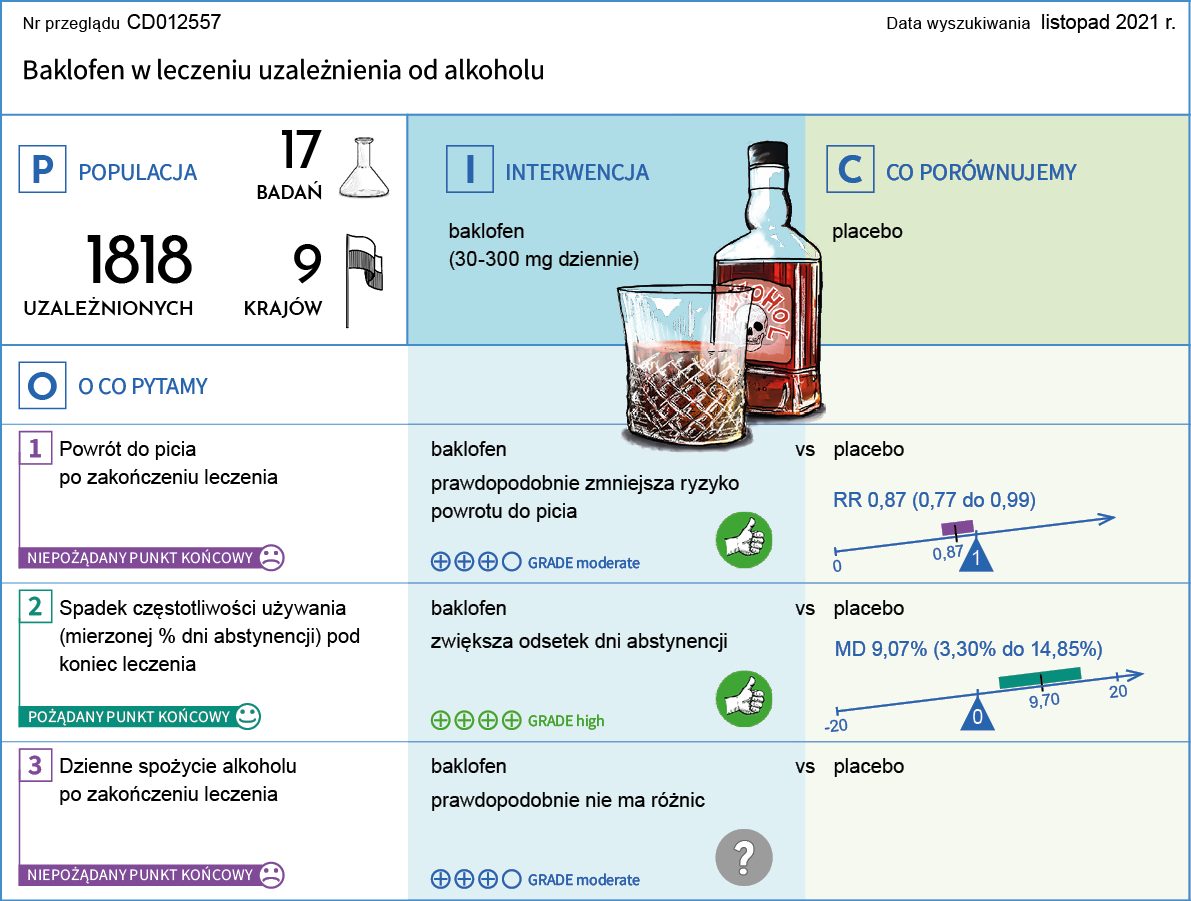Select the purple number 1 outcome box
The height and width of the screenshot is (901, 1191).
pyautogui.click(x=35, y=449)
